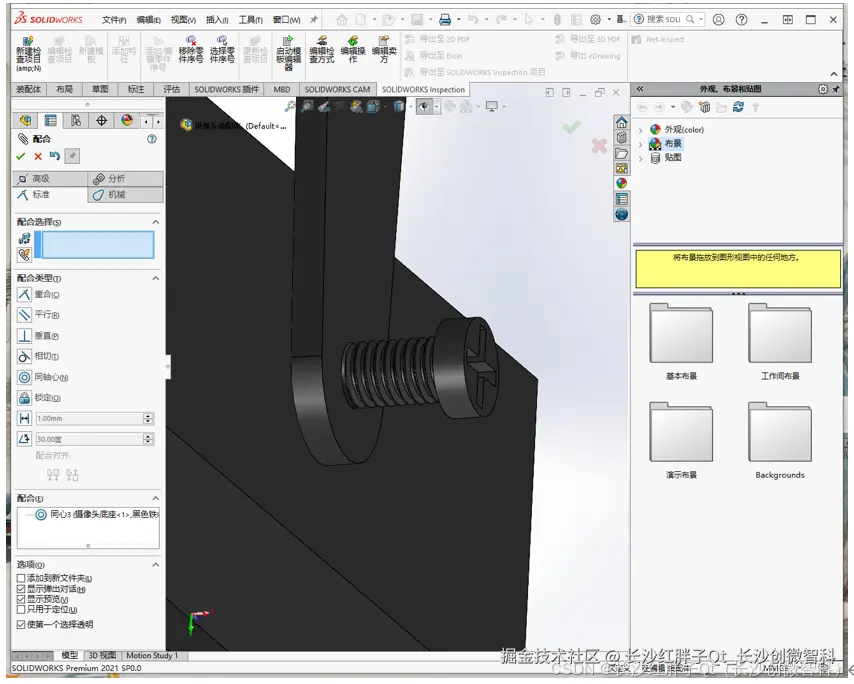
Task: Open Backgrounds folder thumbnail
Action: click(x=780, y=432)
